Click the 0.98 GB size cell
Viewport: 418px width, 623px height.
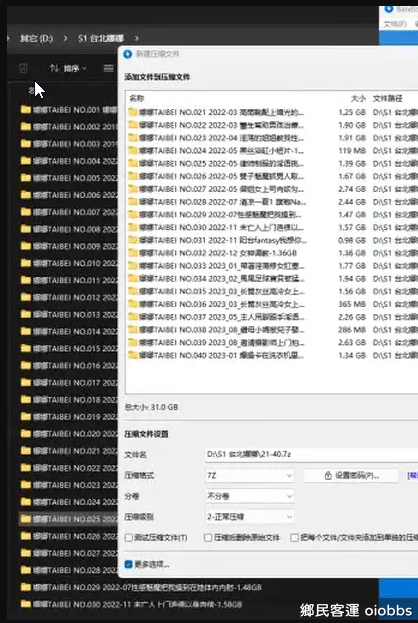(x=352, y=240)
